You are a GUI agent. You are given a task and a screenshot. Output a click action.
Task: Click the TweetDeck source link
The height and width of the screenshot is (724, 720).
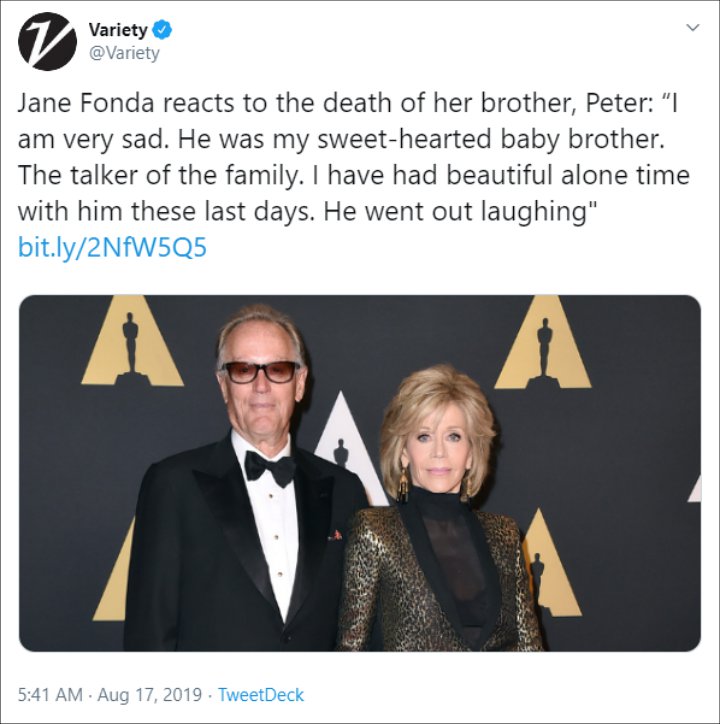[261, 694]
